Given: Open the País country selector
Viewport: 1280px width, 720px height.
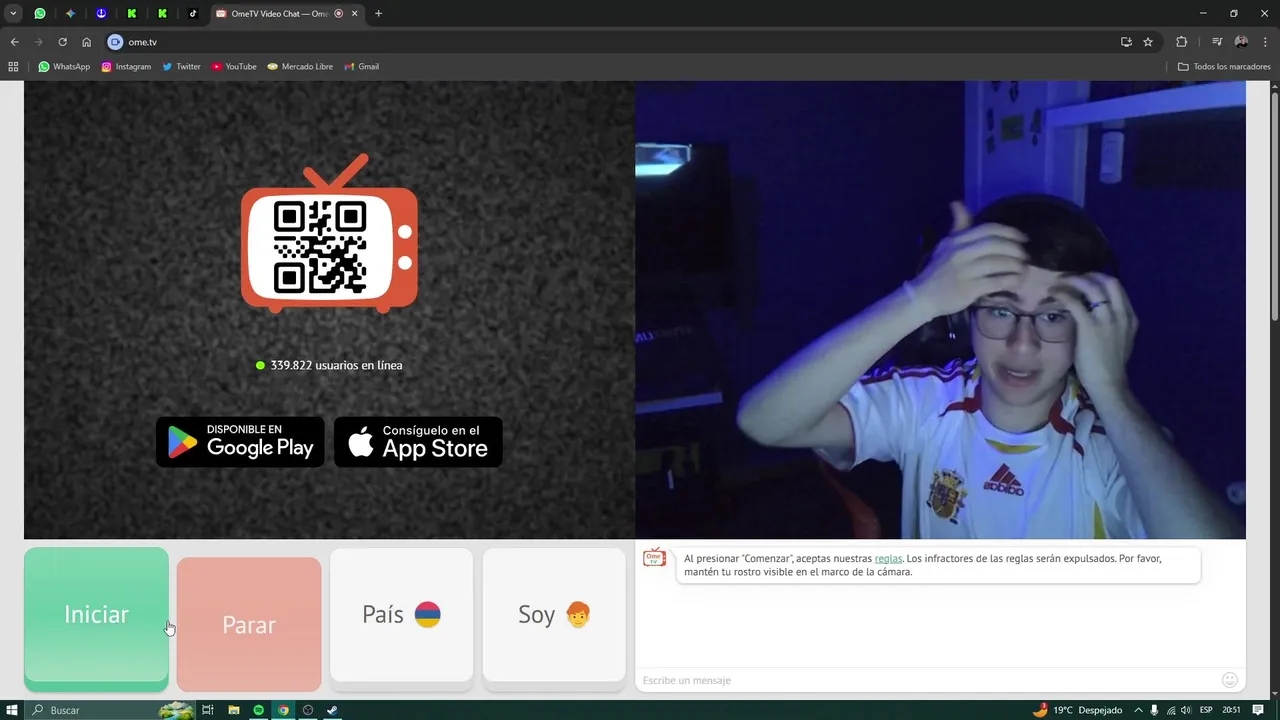Looking at the screenshot, I should click(401, 618).
